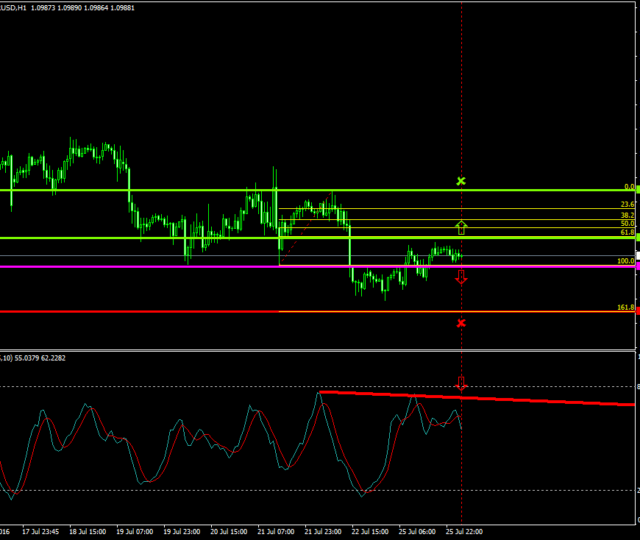Click the 19 Jul 07:00 time axis label
The image size is (640, 540).
point(137,531)
